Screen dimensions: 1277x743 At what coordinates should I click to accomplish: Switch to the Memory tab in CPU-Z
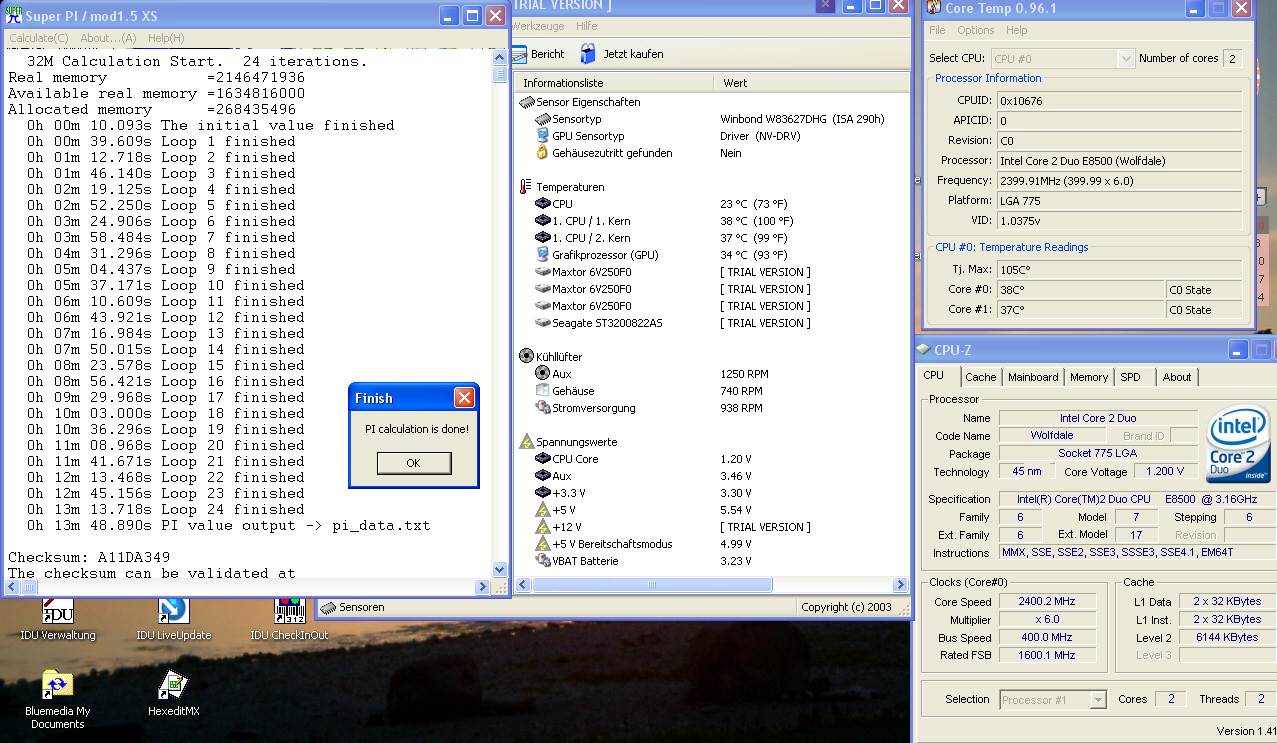1089,377
